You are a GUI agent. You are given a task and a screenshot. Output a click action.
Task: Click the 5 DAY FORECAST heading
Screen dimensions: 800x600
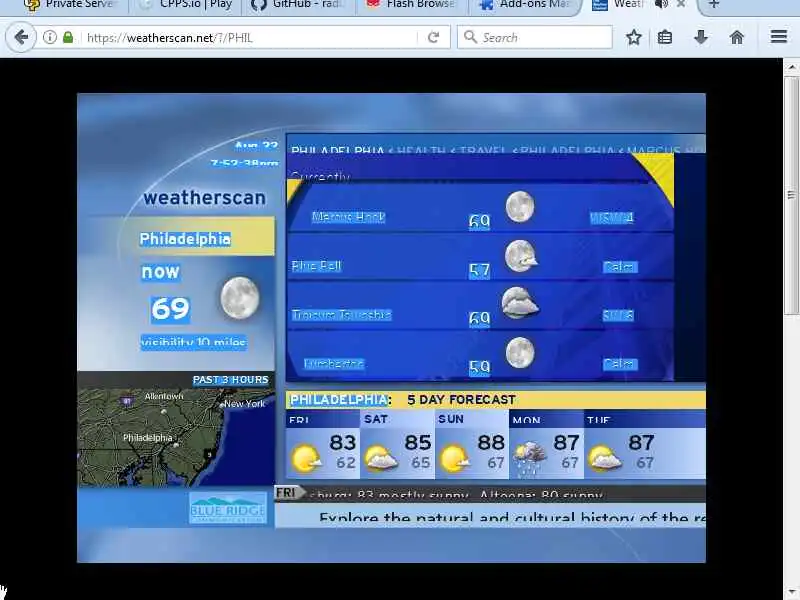pyautogui.click(x=461, y=399)
